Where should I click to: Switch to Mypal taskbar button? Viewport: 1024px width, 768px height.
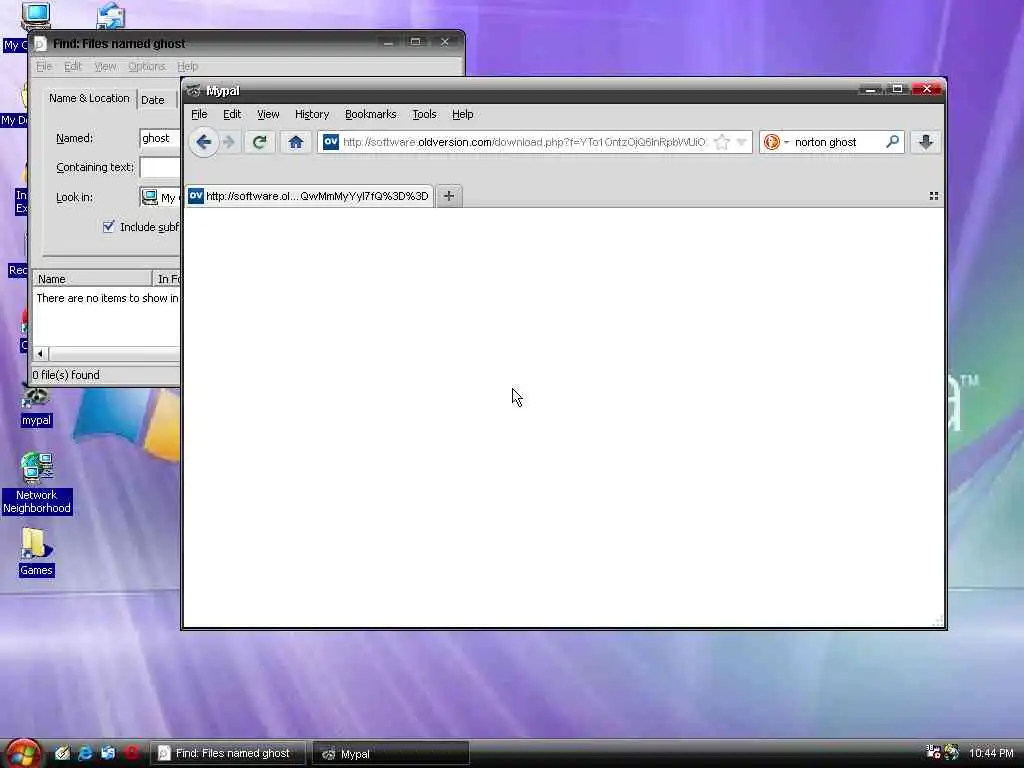[x=391, y=753]
